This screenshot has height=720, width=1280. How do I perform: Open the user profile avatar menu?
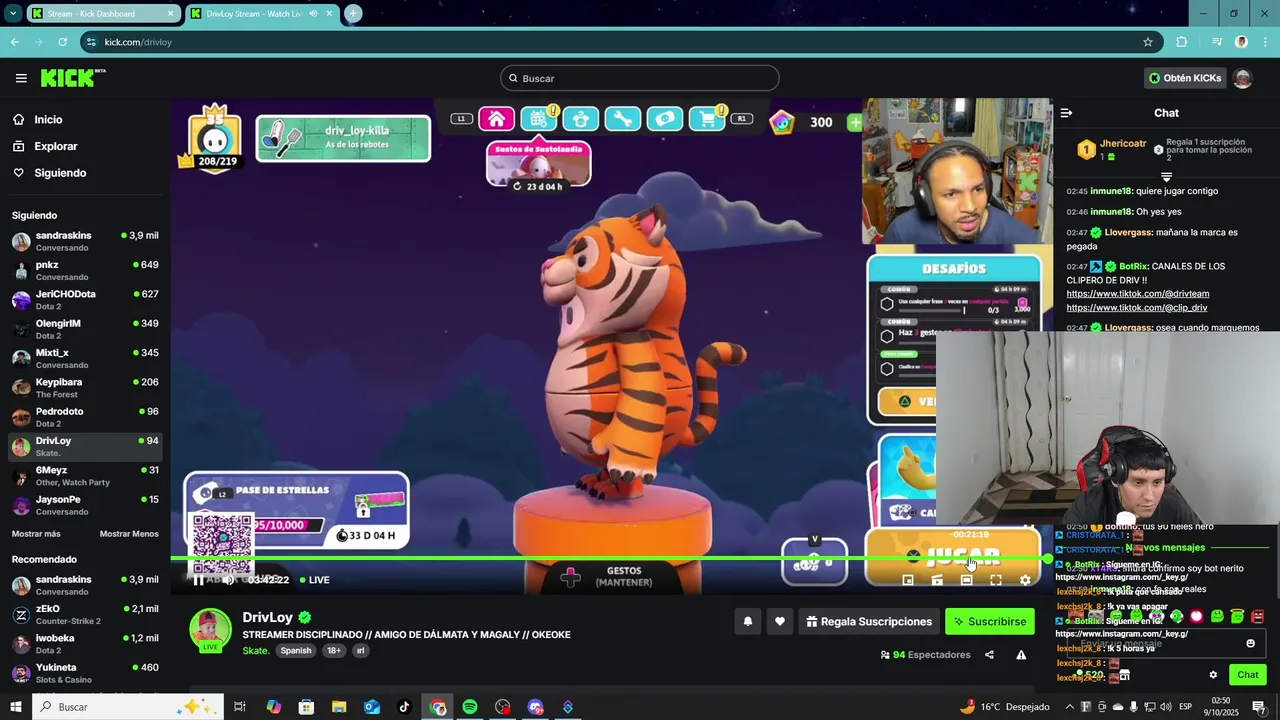click(1243, 78)
